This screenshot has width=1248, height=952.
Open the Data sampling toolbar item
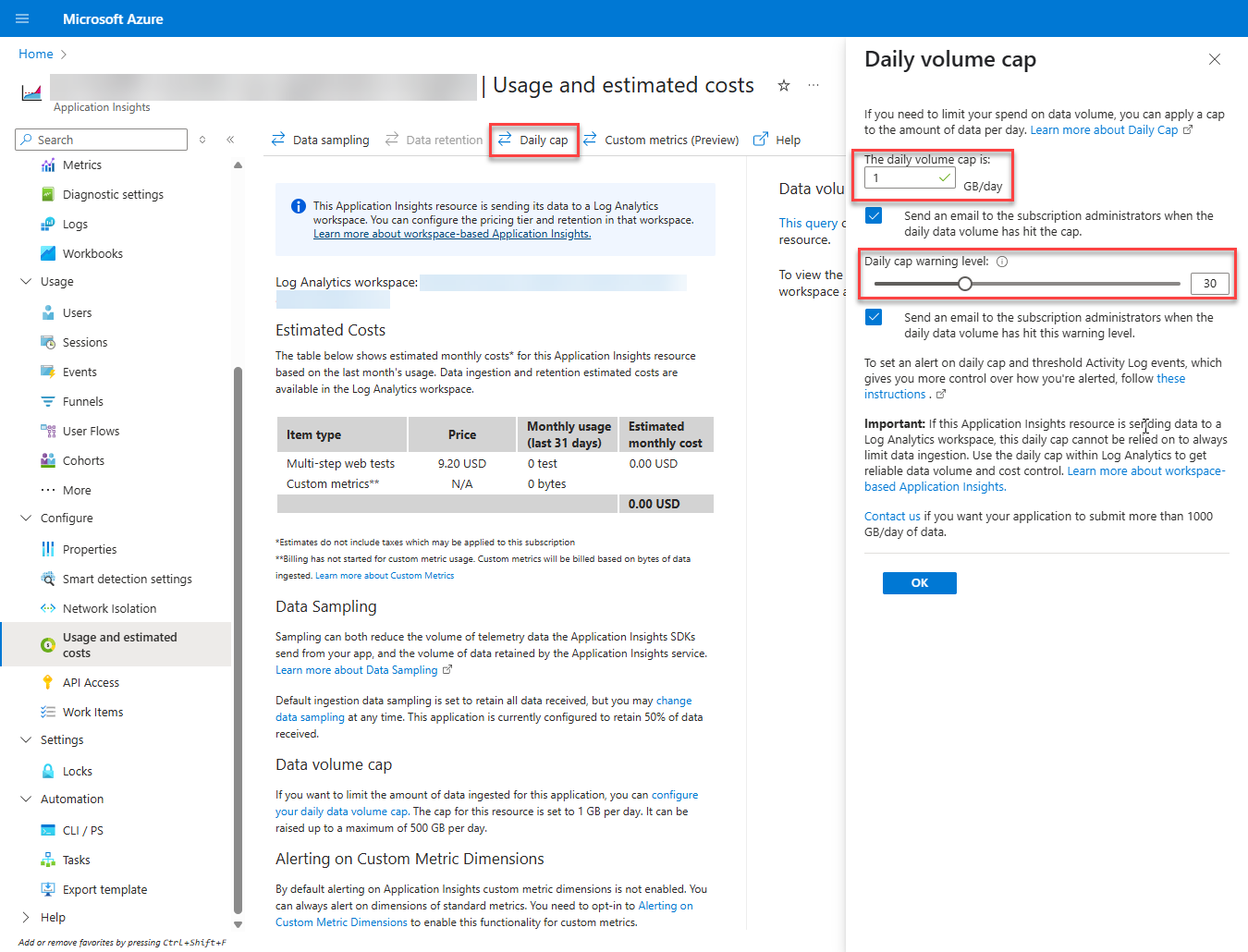pyautogui.click(x=320, y=140)
